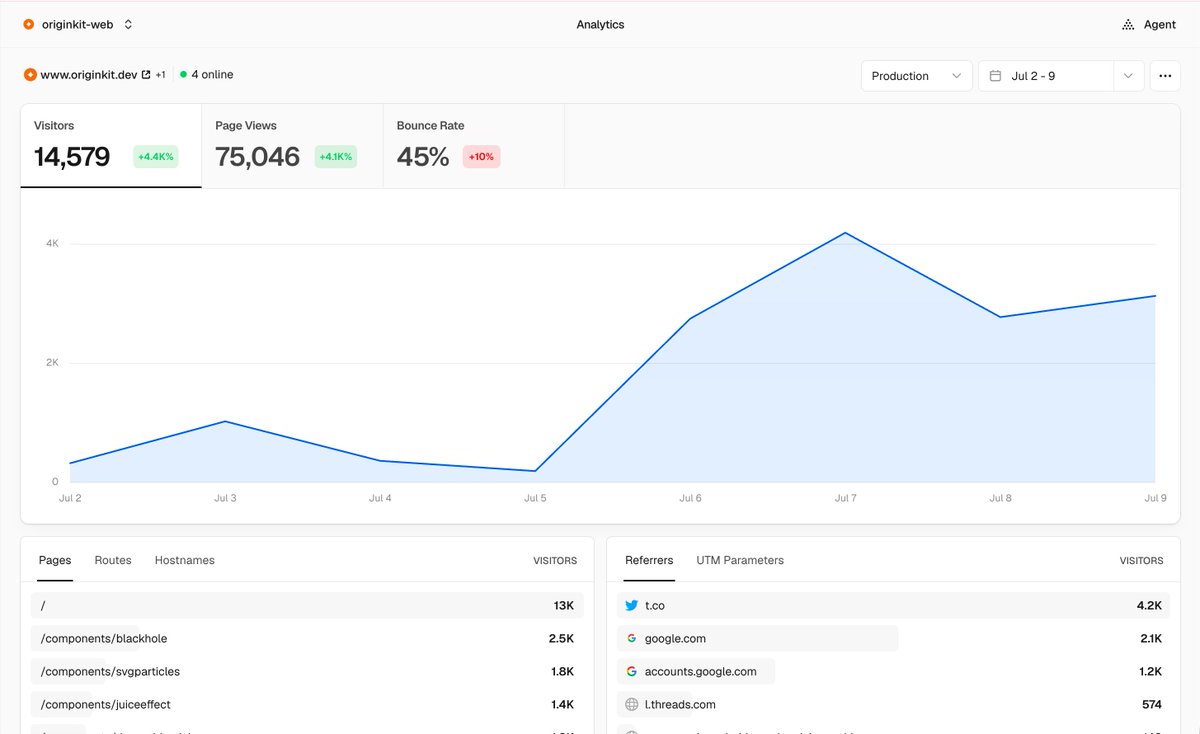This screenshot has width=1200, height=734.
Task: Expand the date range preset chevron
Action: tap(1129, 76)
